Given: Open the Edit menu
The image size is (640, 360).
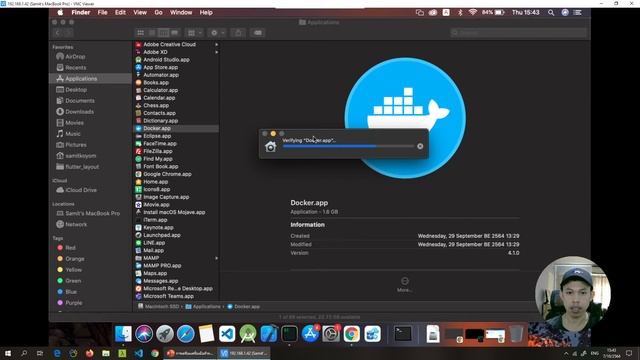Looking at the screenshot, I should tap(120, 12).
